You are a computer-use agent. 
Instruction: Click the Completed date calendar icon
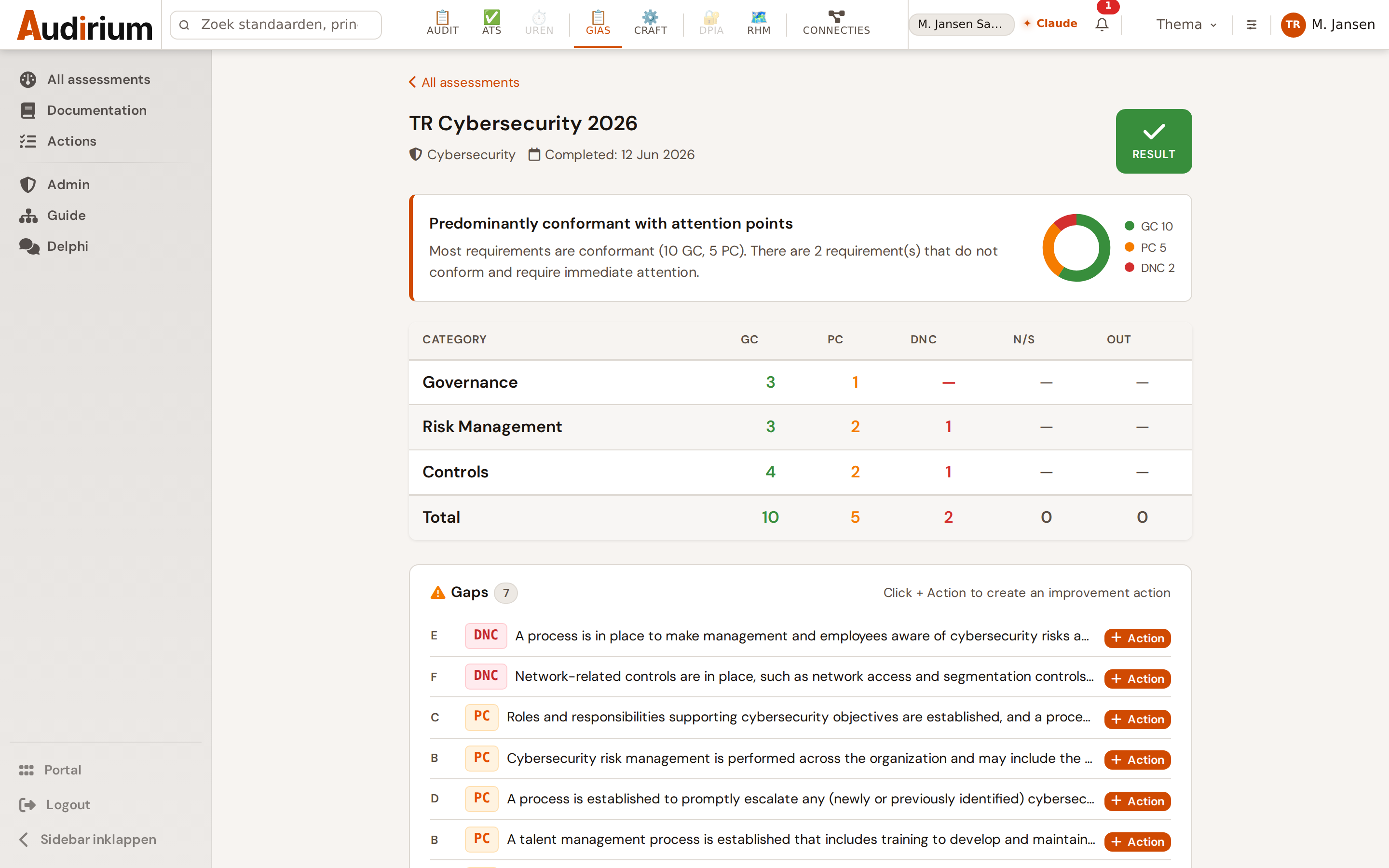(x=534, y=155)
